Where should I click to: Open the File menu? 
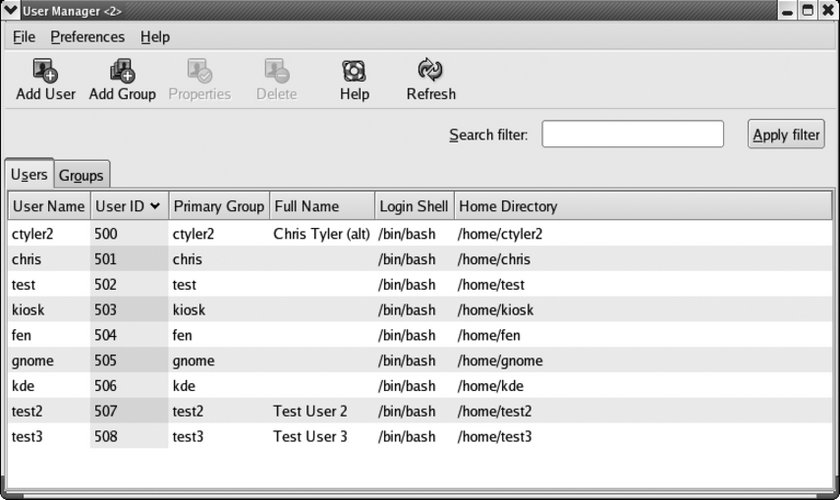pos(24,37)
